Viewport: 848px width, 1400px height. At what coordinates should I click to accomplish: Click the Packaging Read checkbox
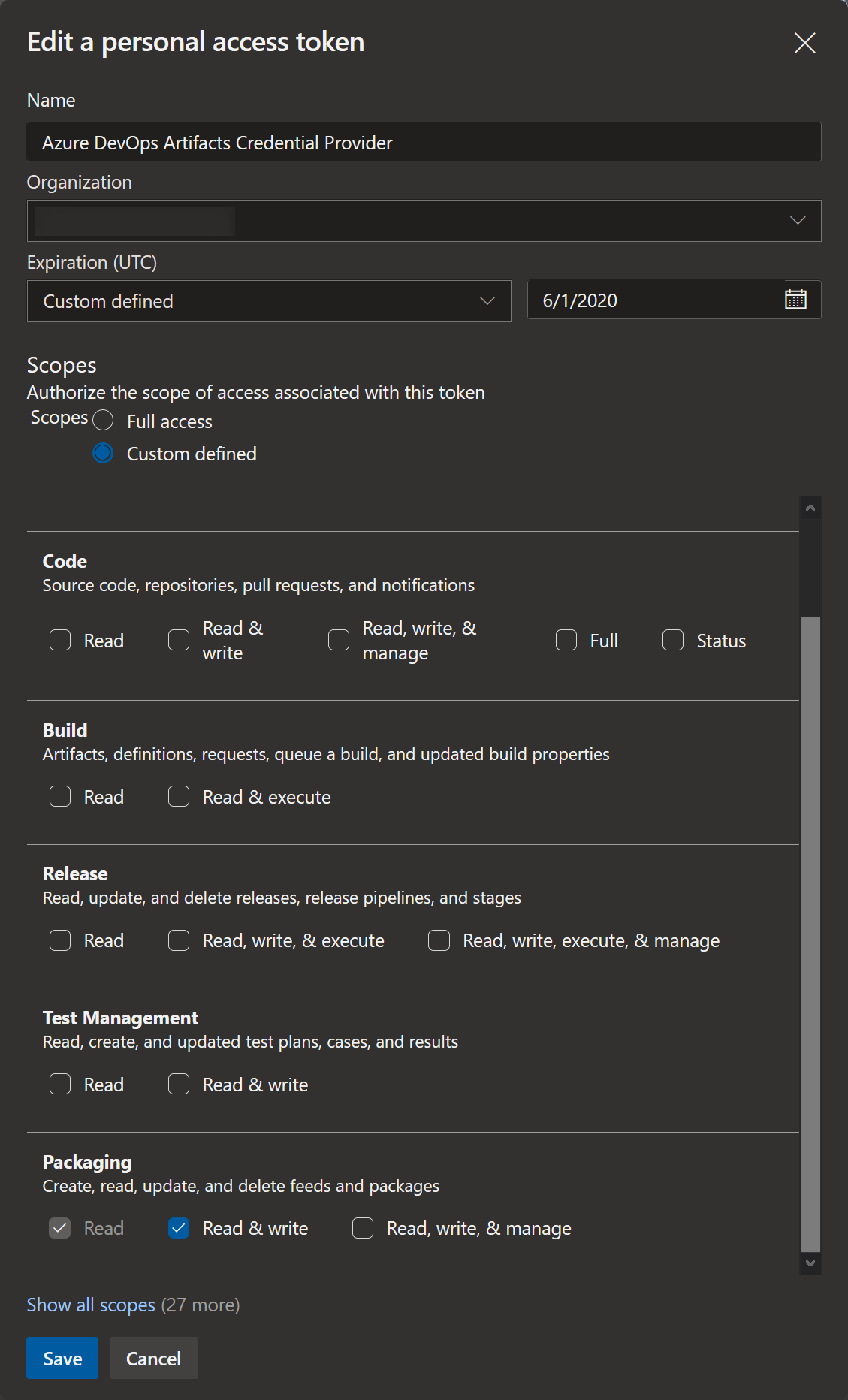pyautogui.click(x=60, y=1228)
